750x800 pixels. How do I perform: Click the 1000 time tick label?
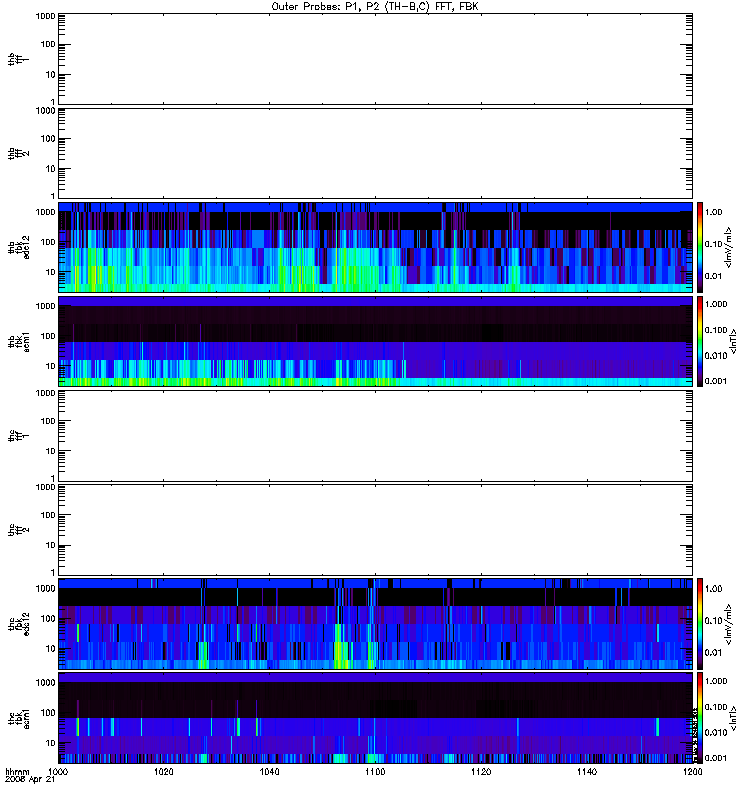pyautogui.click(x=58, y=771)
